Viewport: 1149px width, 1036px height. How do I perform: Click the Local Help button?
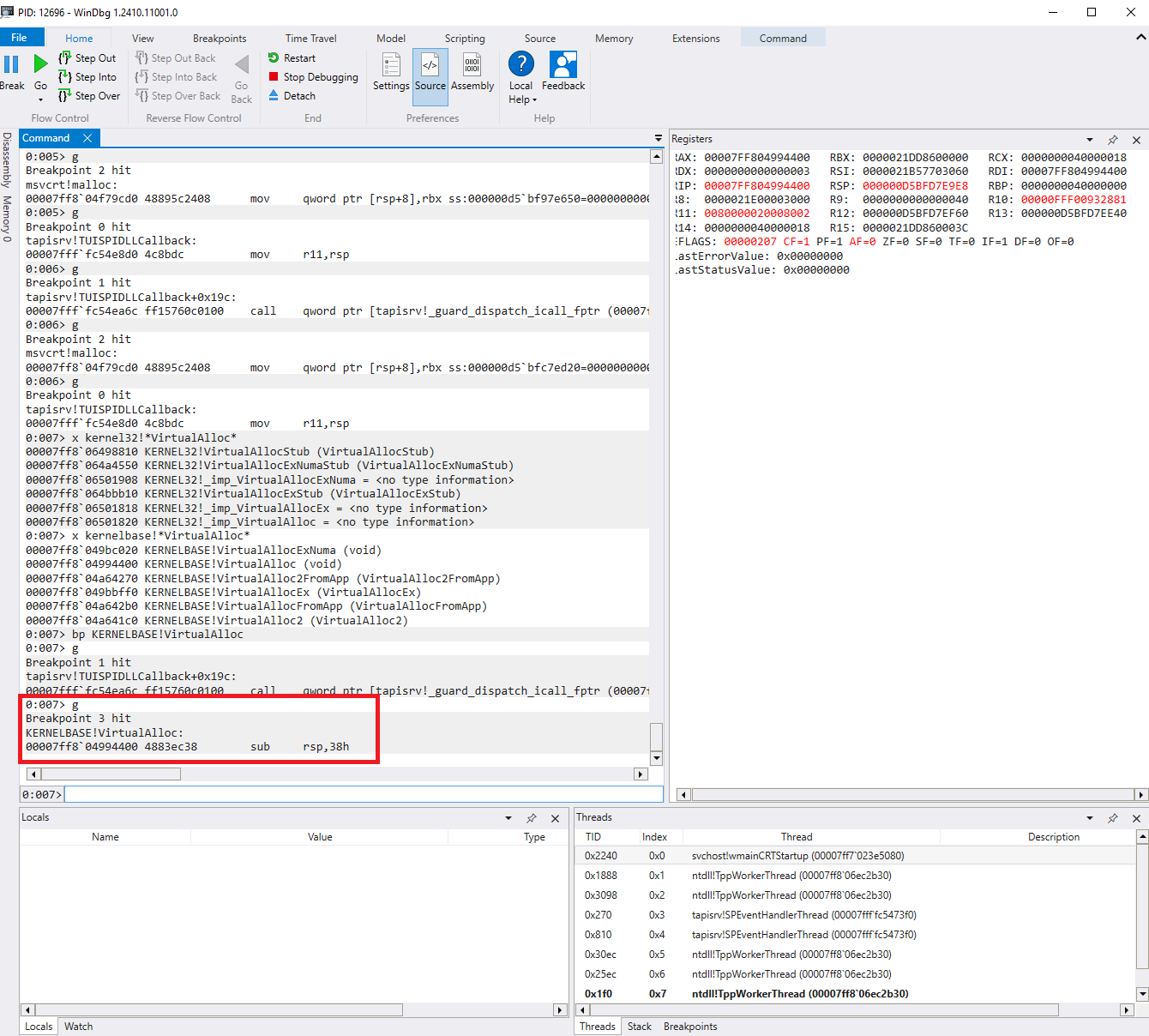click(520, 71)
